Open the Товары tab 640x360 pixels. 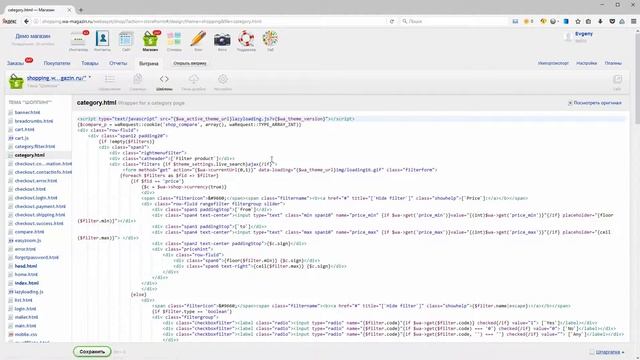90,63
